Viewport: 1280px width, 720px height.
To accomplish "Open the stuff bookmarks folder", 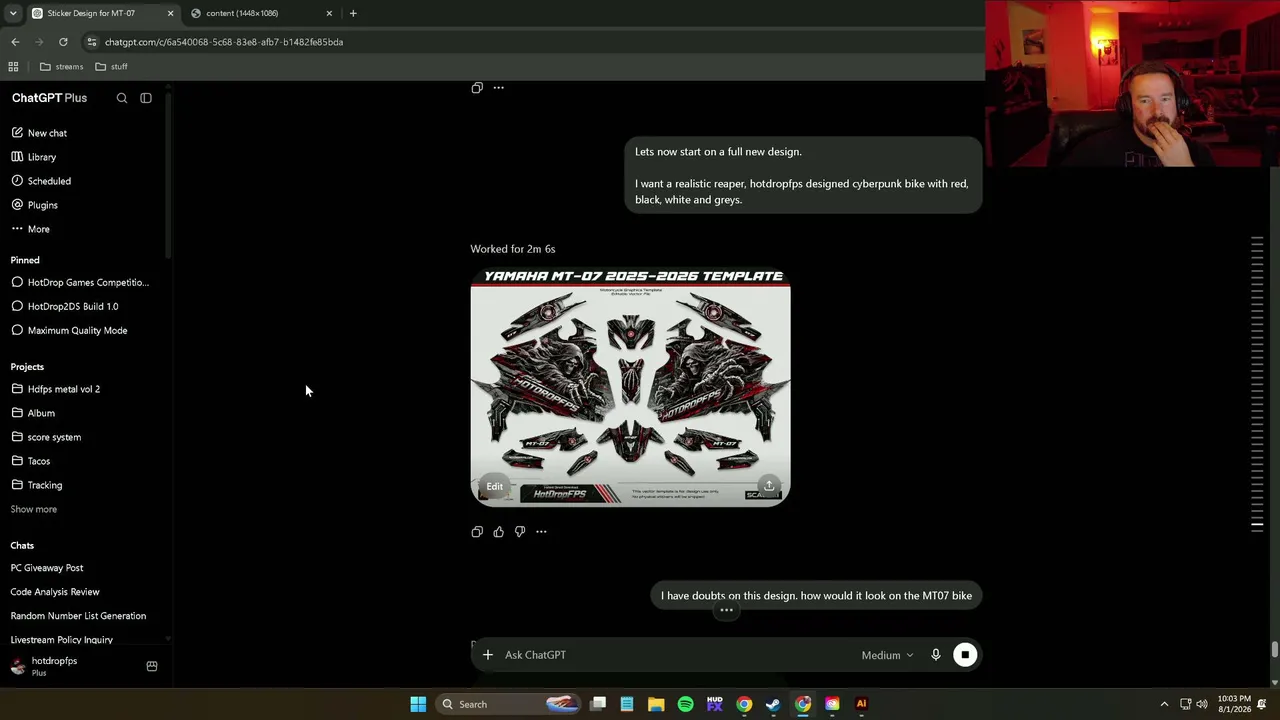I will pos(112,67).
